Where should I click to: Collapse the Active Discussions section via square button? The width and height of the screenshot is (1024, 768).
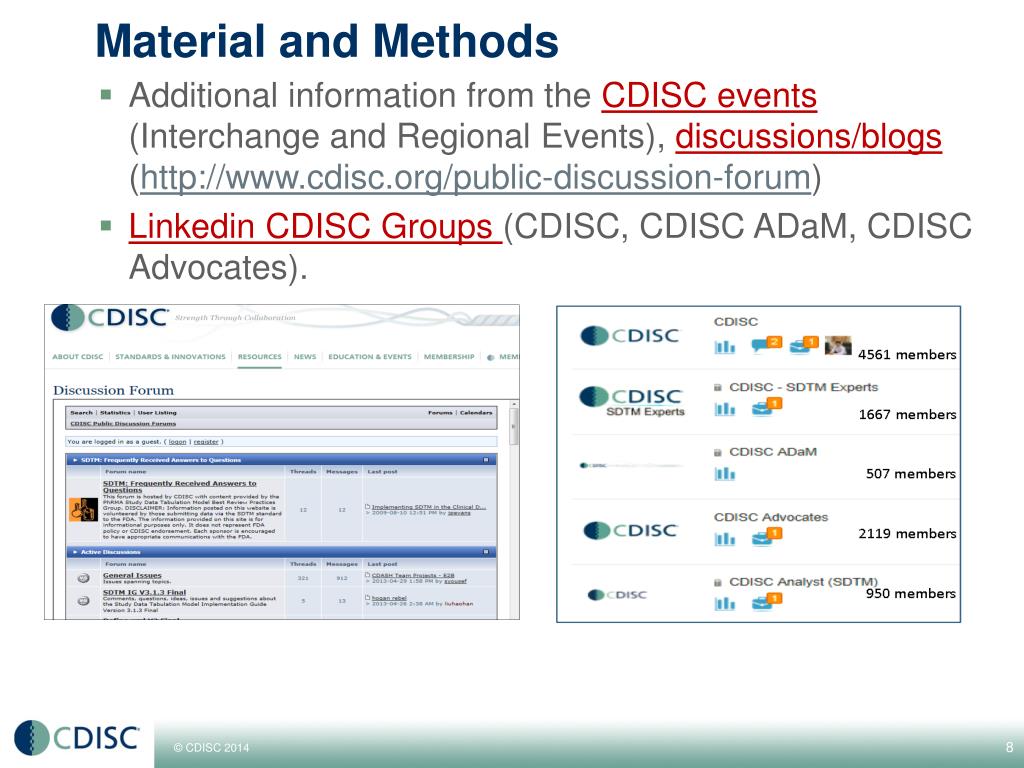pyautogui.click(x=485, y=552)
